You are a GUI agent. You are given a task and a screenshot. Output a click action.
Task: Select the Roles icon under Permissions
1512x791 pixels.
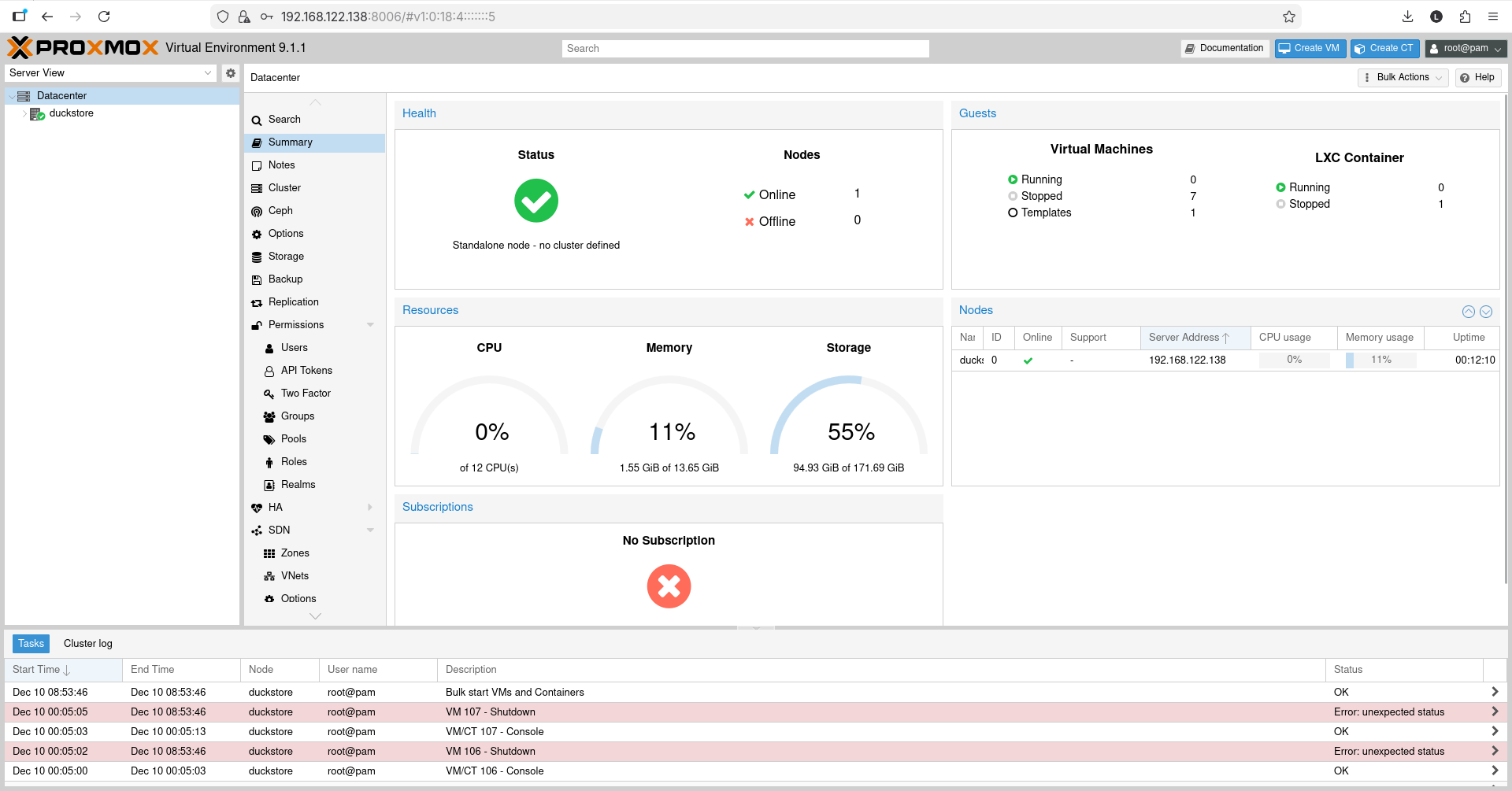click(x=271, y=461)
